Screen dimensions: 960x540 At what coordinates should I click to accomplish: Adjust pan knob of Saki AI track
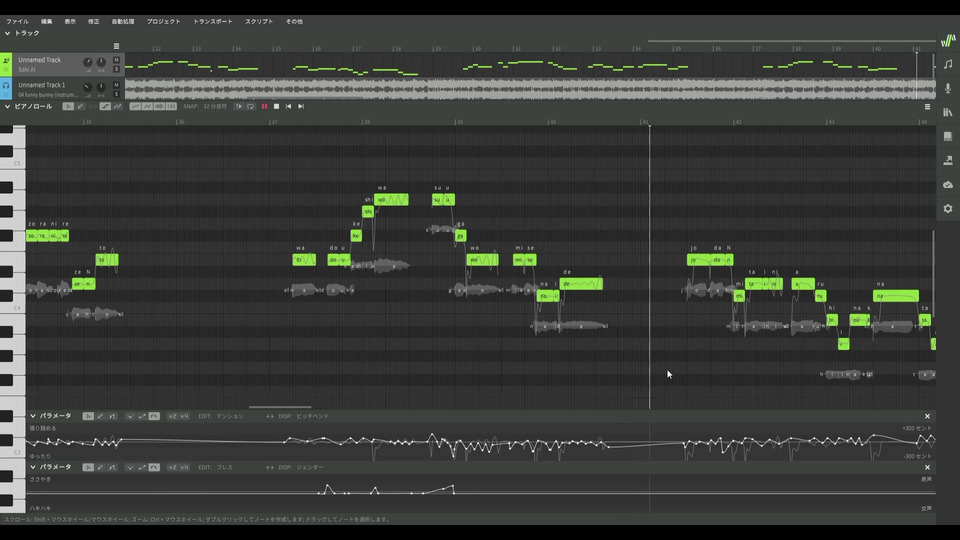pyautogui.click(x=101, y=62)
